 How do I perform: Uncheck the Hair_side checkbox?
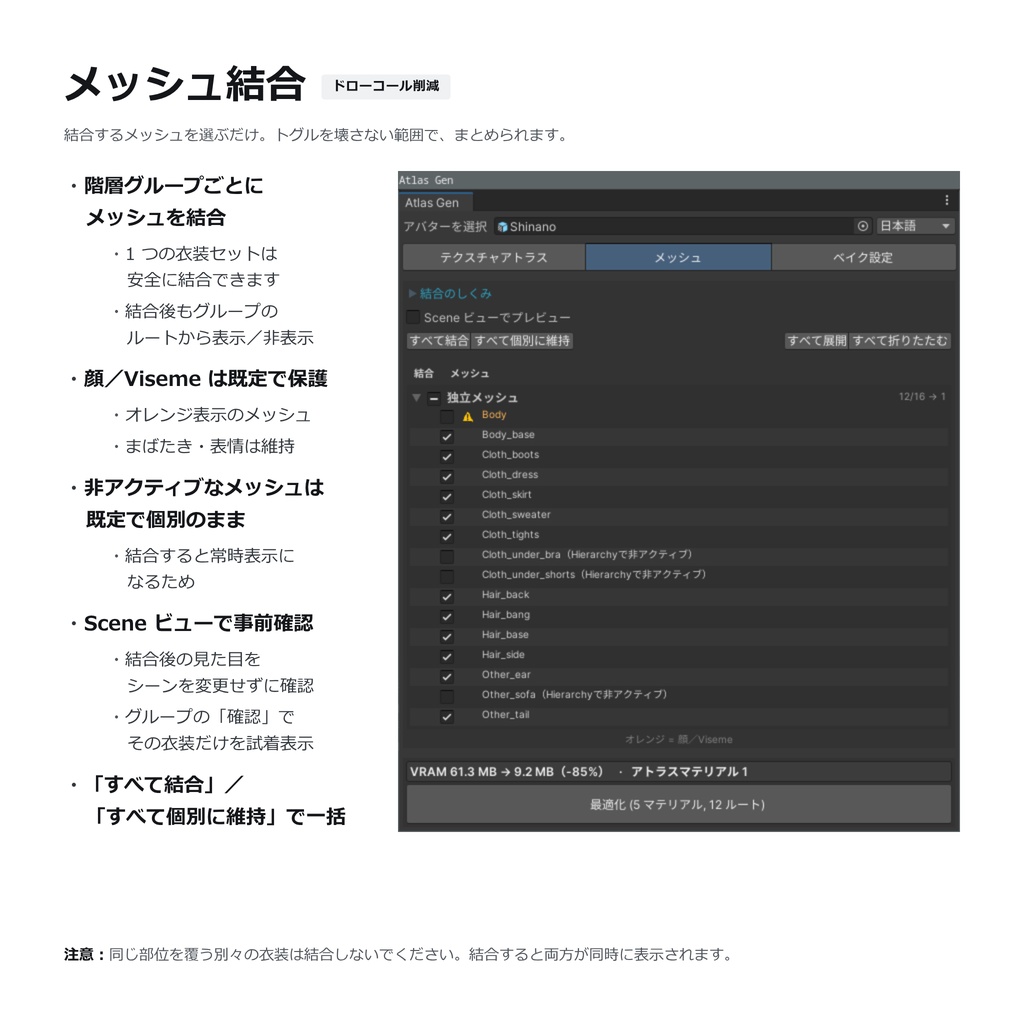(447, 656)
